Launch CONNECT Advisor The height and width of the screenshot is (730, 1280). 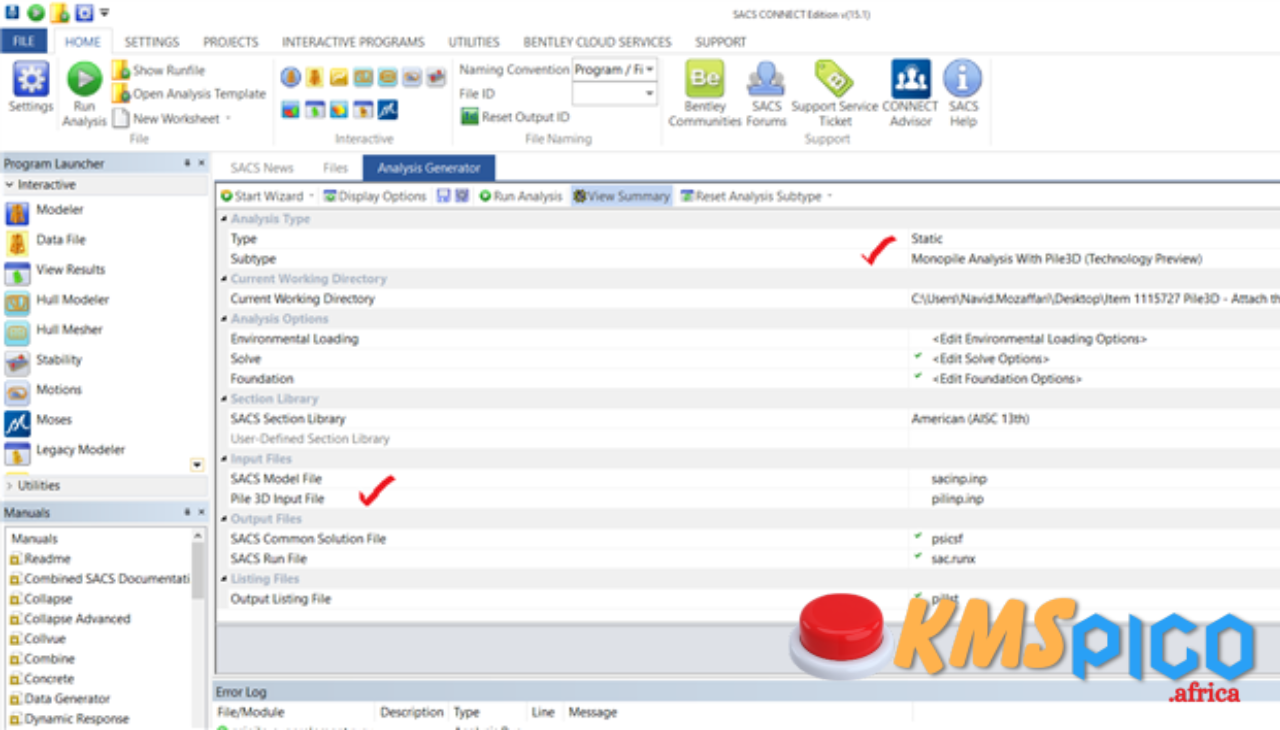click(910, 95)
